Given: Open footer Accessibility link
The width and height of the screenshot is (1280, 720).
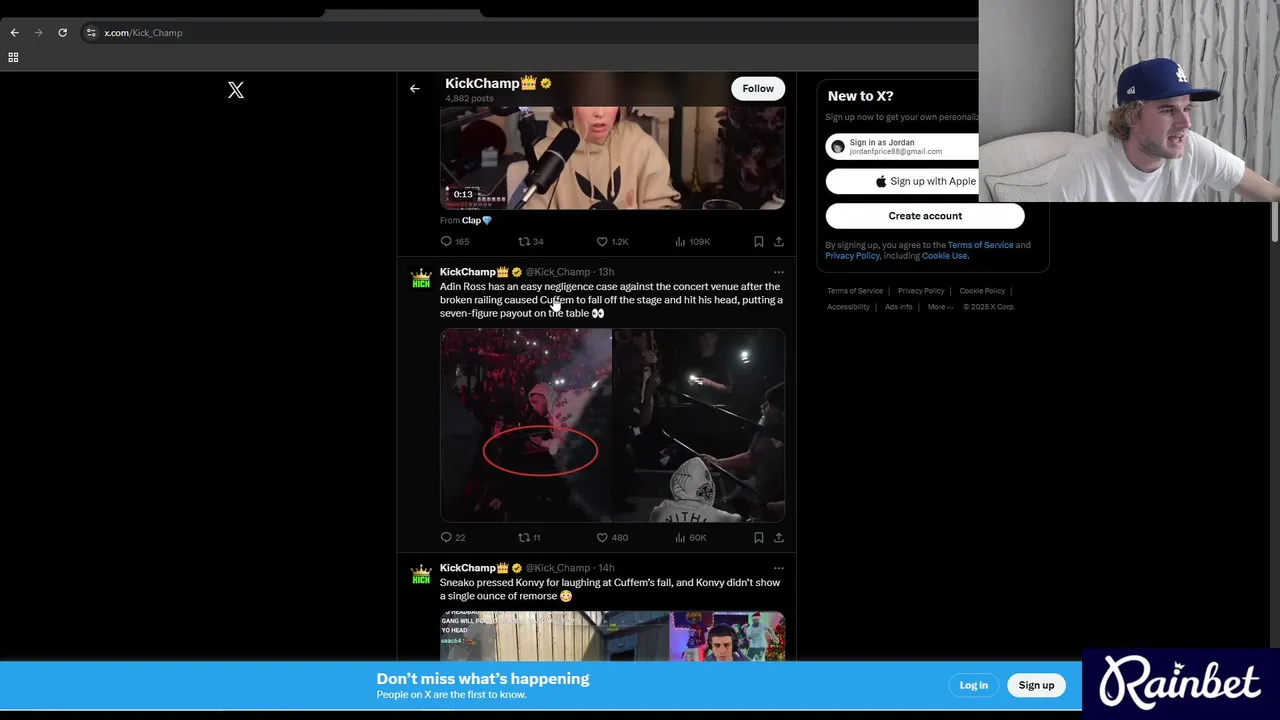Looking at the screenshot, I should pos(848,307).
